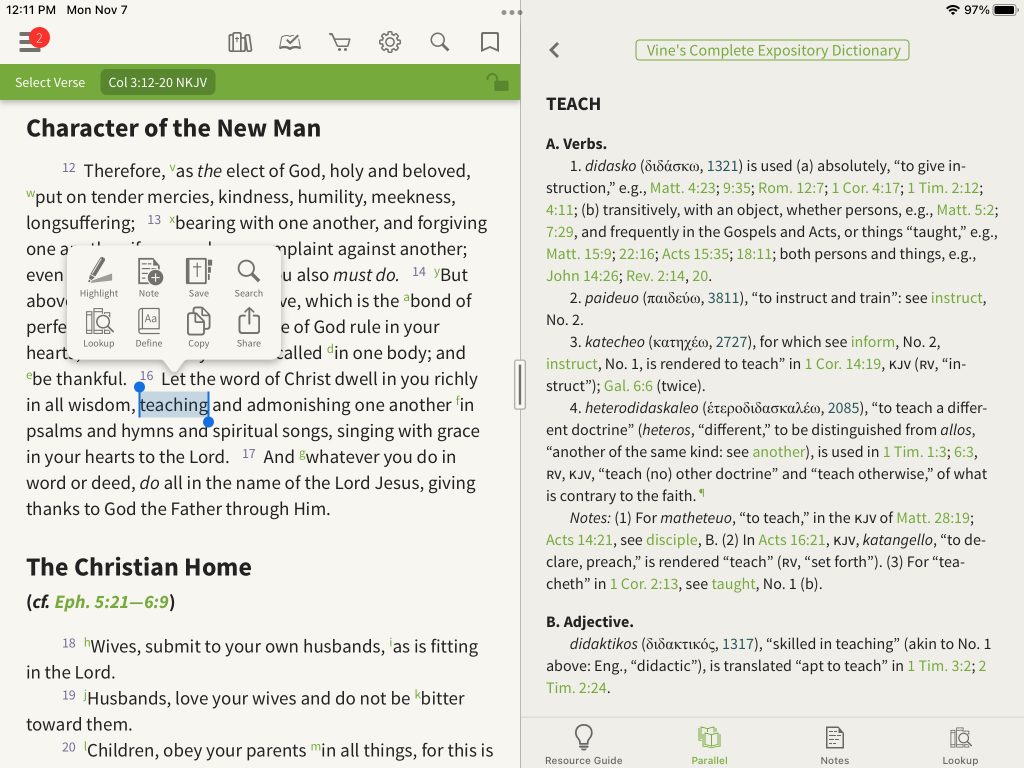
Task: Open the disciple cross-reference link
Action: tap(671, 539)
